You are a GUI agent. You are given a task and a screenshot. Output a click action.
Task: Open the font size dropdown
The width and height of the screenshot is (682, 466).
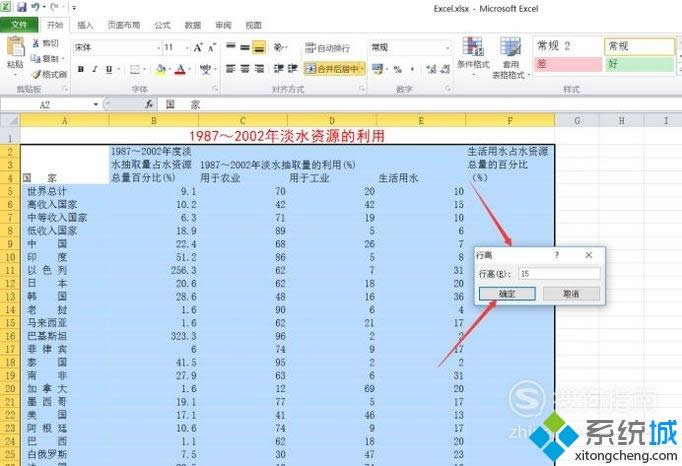pos(187,48)
